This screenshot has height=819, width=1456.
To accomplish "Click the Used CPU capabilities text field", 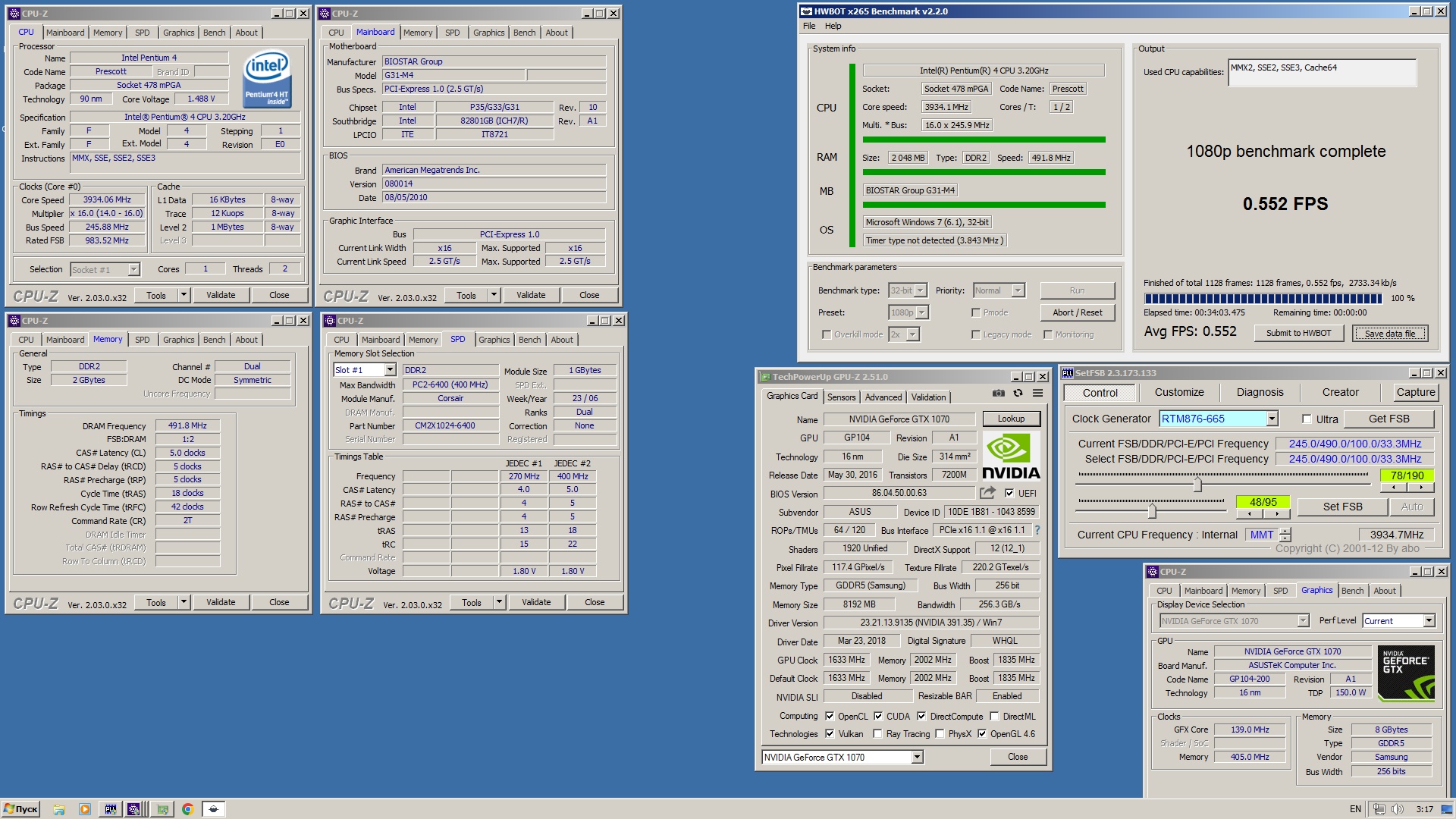I will coord(1322,72).
